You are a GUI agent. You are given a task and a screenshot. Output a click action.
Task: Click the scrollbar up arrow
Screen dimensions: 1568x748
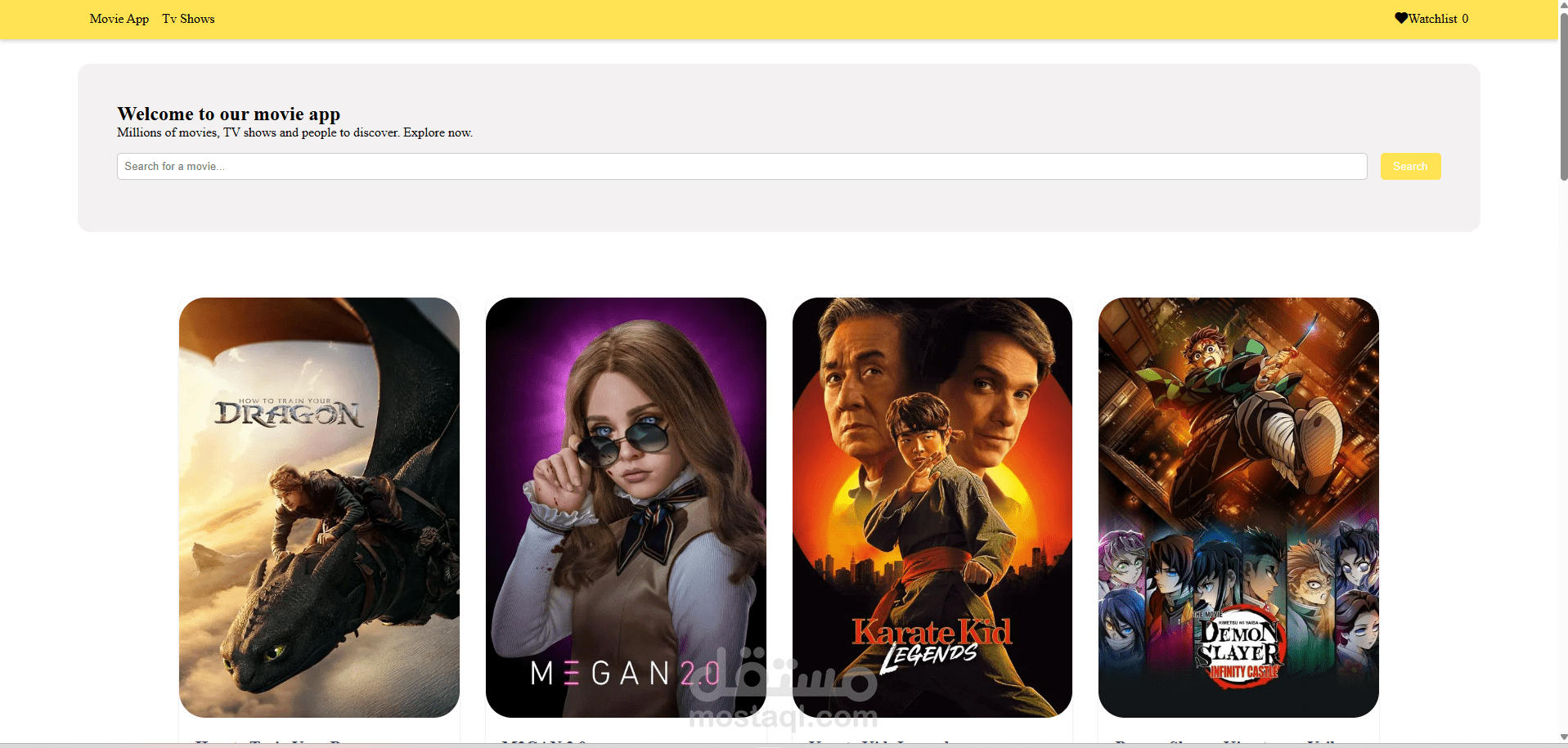point(1564,5)
